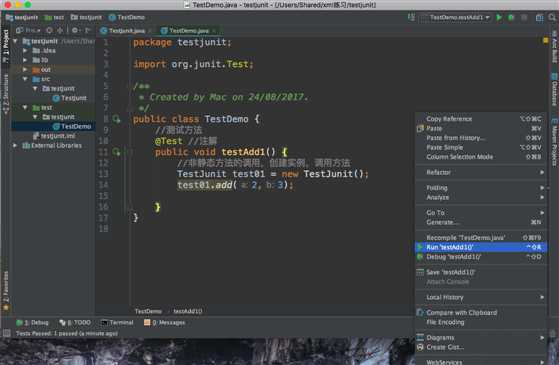The image size is (559, 365).
Task: Choose Recompile 'TestDemo.java' in context menu
Action: pyautogui.click(x=481, y=238)
